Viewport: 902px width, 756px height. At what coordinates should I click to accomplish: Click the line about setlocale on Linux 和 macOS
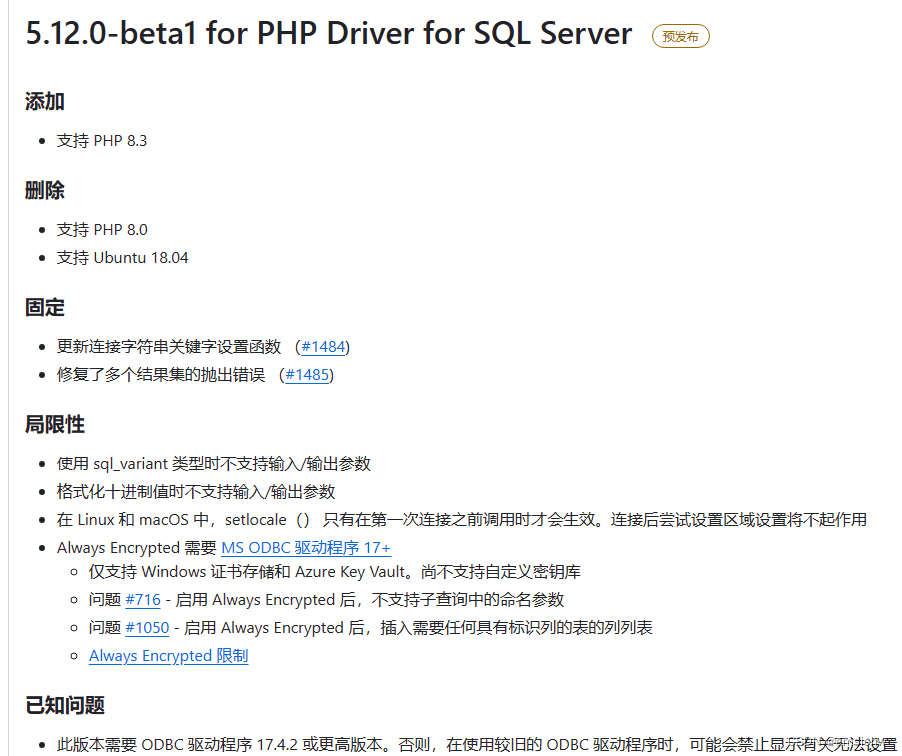pyautogui.click(x=461, y=520)
